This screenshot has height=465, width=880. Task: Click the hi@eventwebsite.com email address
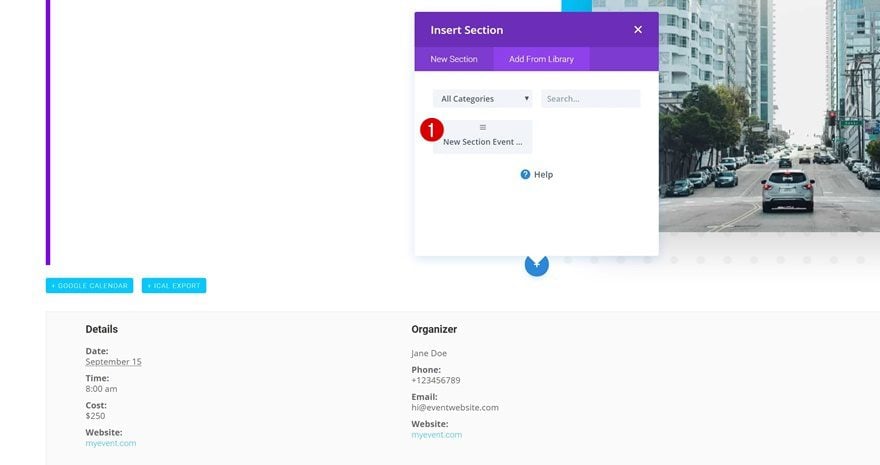point(455,407)
